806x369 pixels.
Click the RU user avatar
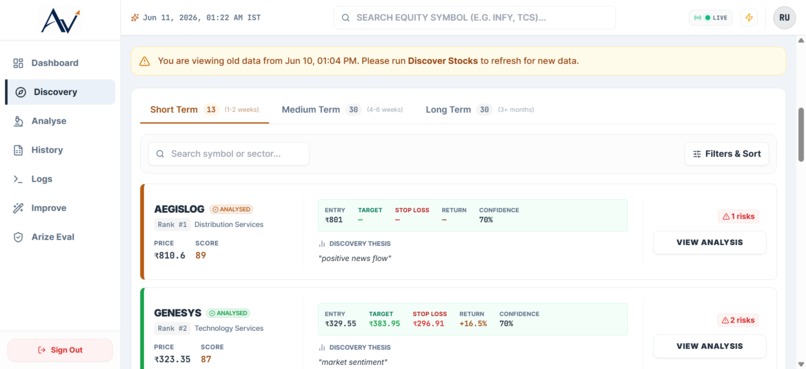tap(784, 17)
